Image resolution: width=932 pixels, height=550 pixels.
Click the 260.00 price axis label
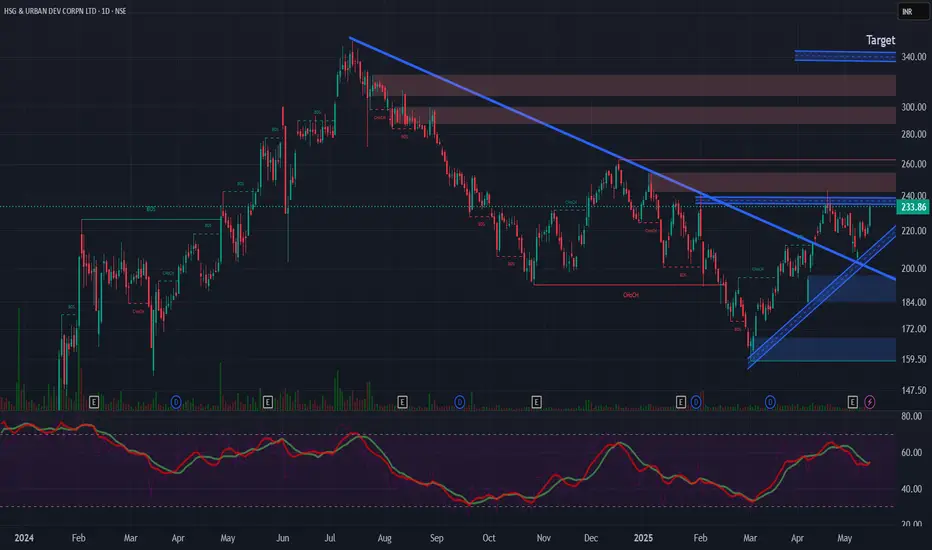click(x=914, y=164)
